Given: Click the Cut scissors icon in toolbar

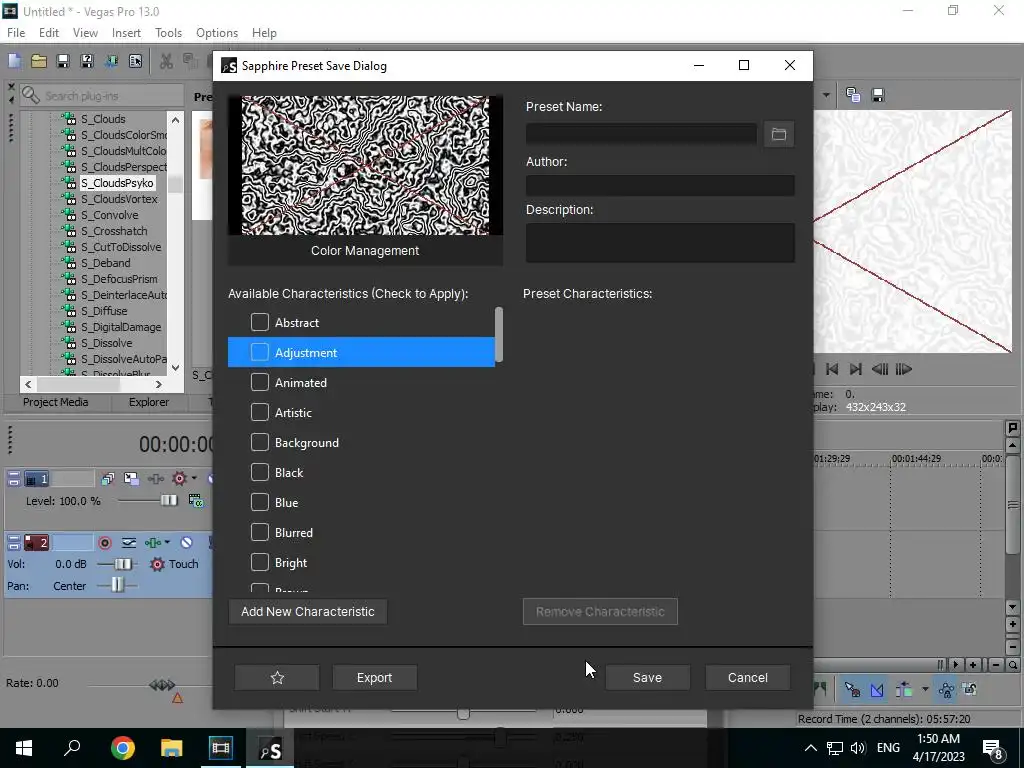Looking at the screenshot, I should click(x=167, y=61).
